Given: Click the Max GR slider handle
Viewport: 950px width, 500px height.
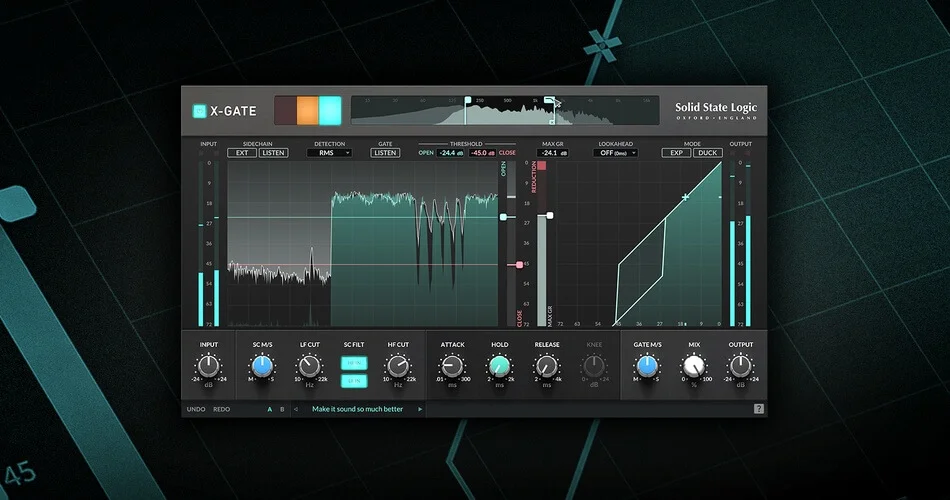Looking at the screenshot, I should [550, 215].
